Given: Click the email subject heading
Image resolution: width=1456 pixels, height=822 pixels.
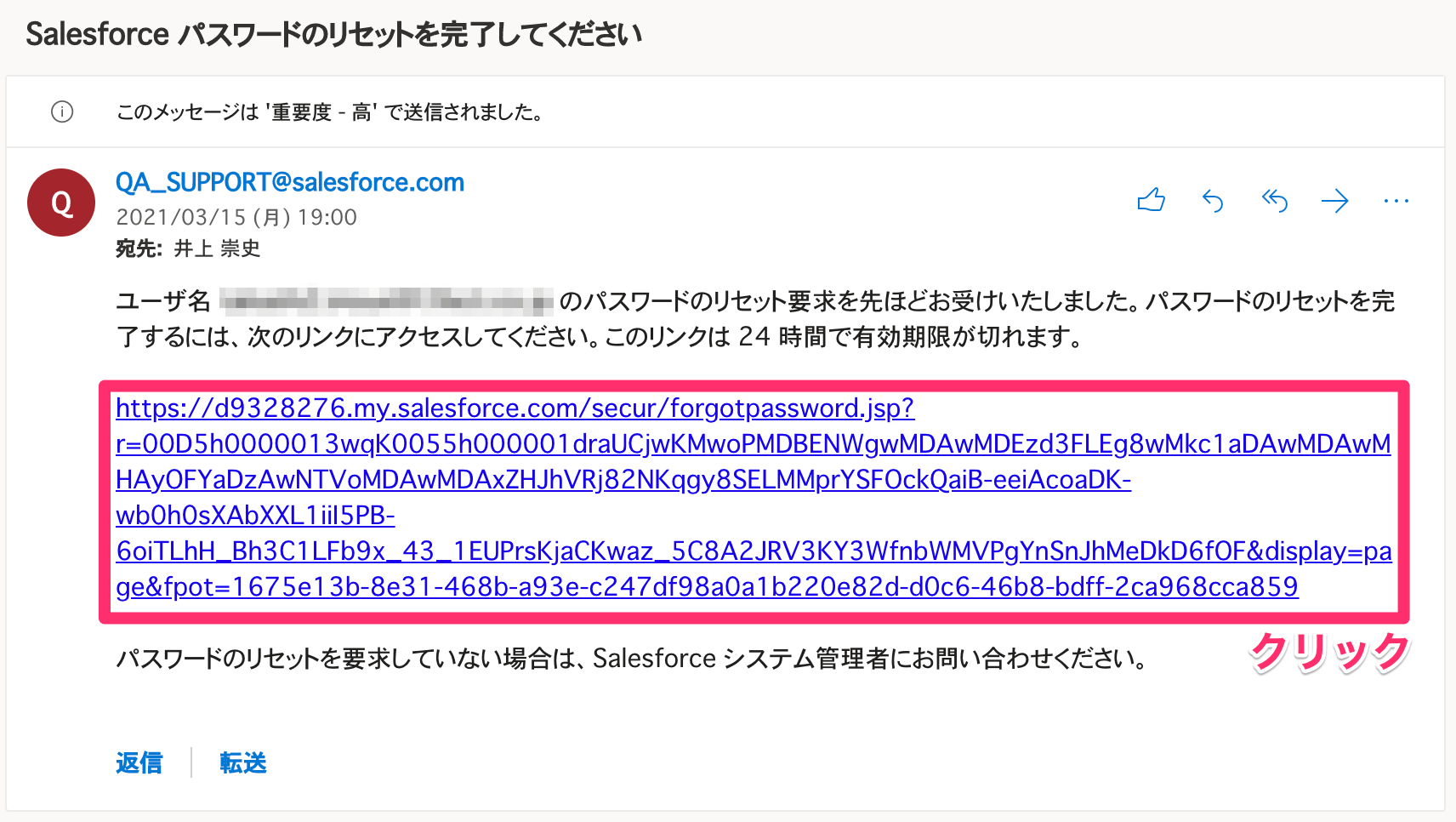Looking at the screenshot, I should point(333,34).
